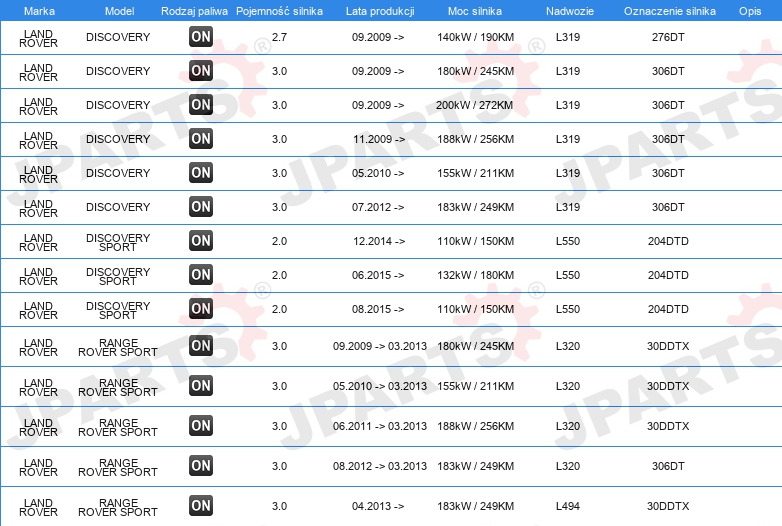Select DISCOVERY SPORT in the 08.2015 row
Image resolution: width=782 pixels, height=526 pixels.
pos(118,310)
